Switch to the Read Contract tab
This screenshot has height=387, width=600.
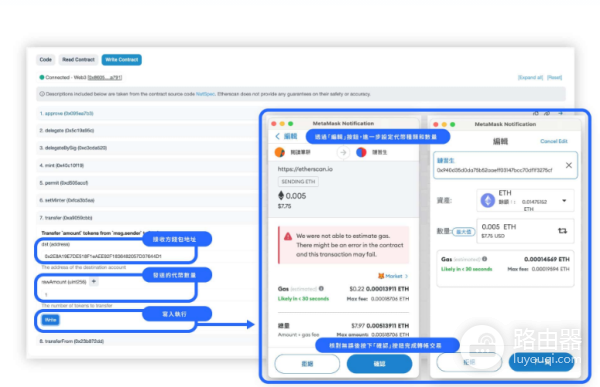[x=78, y=60]
